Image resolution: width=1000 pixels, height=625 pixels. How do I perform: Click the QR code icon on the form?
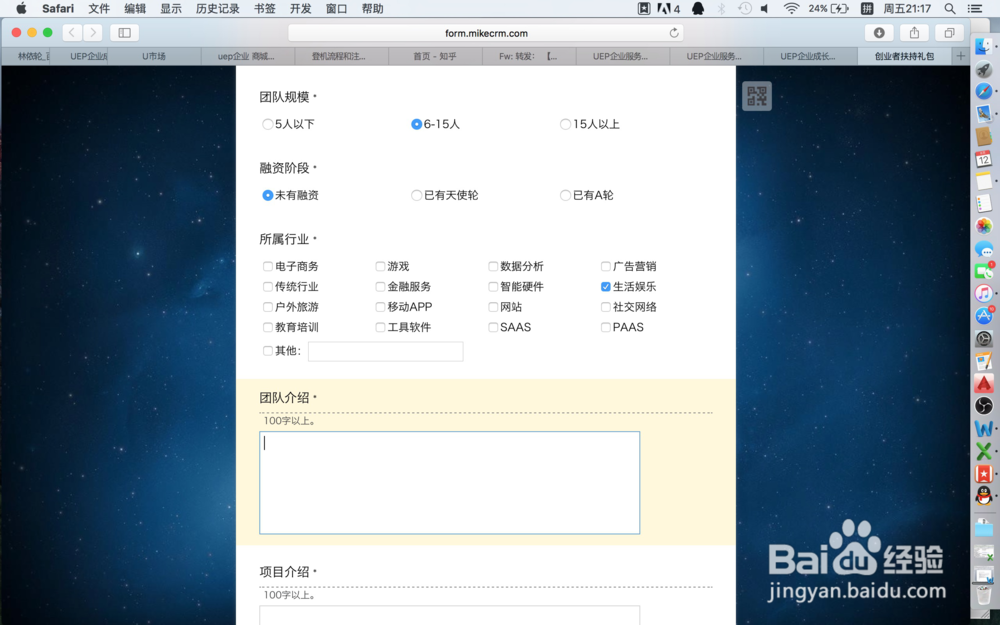[757, 96]
